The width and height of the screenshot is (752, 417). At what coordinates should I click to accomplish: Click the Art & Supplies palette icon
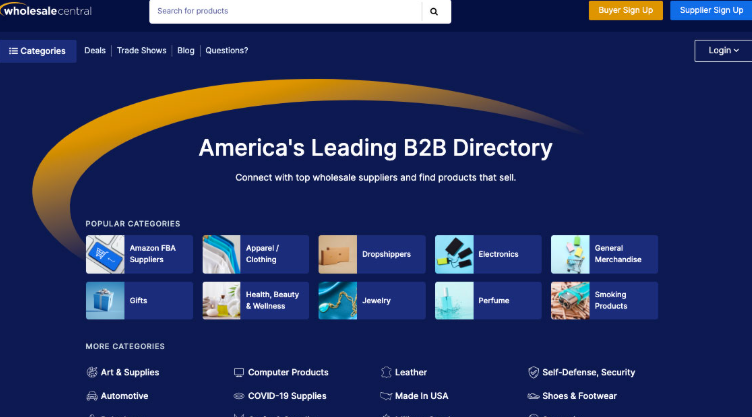click(x=92, y=372)
